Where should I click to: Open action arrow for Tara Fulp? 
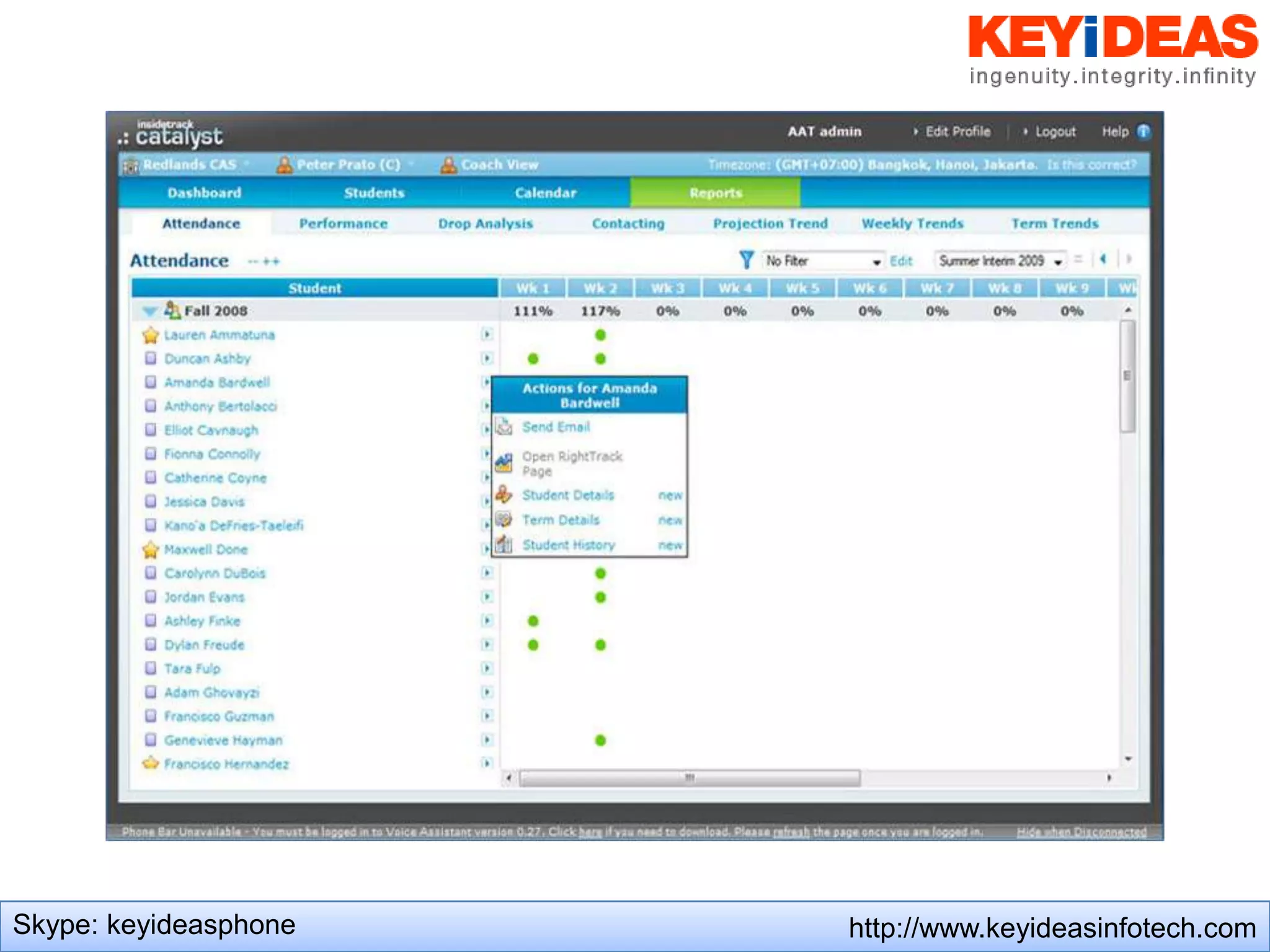[x=487, y=668]
